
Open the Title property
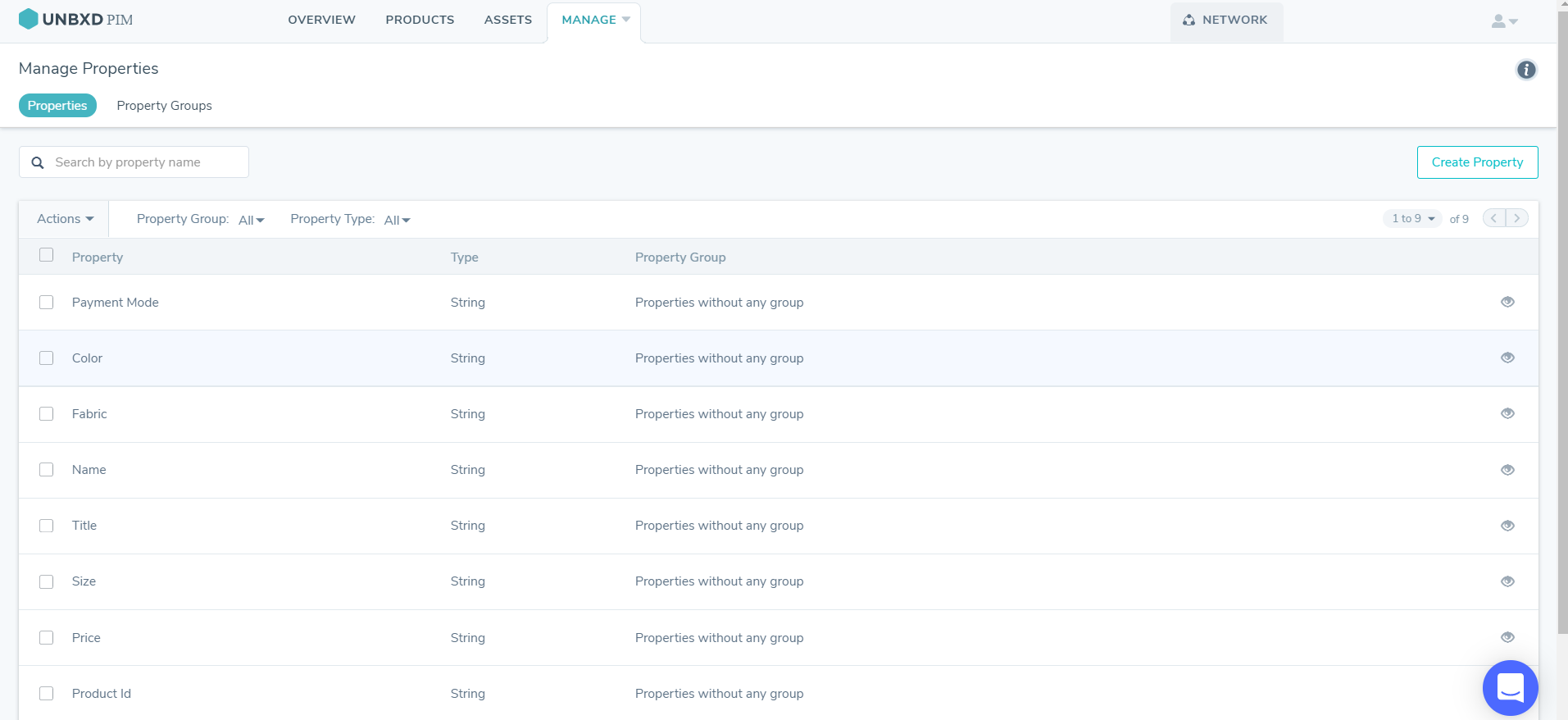pos(84,526)
